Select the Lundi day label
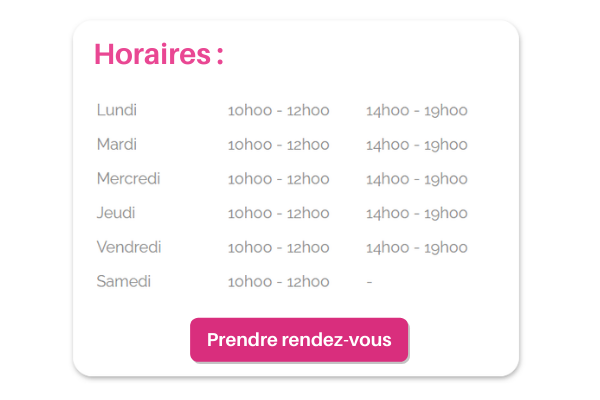Image resolution: width=600 pixels, height=400 pixels. pos(117,110)
